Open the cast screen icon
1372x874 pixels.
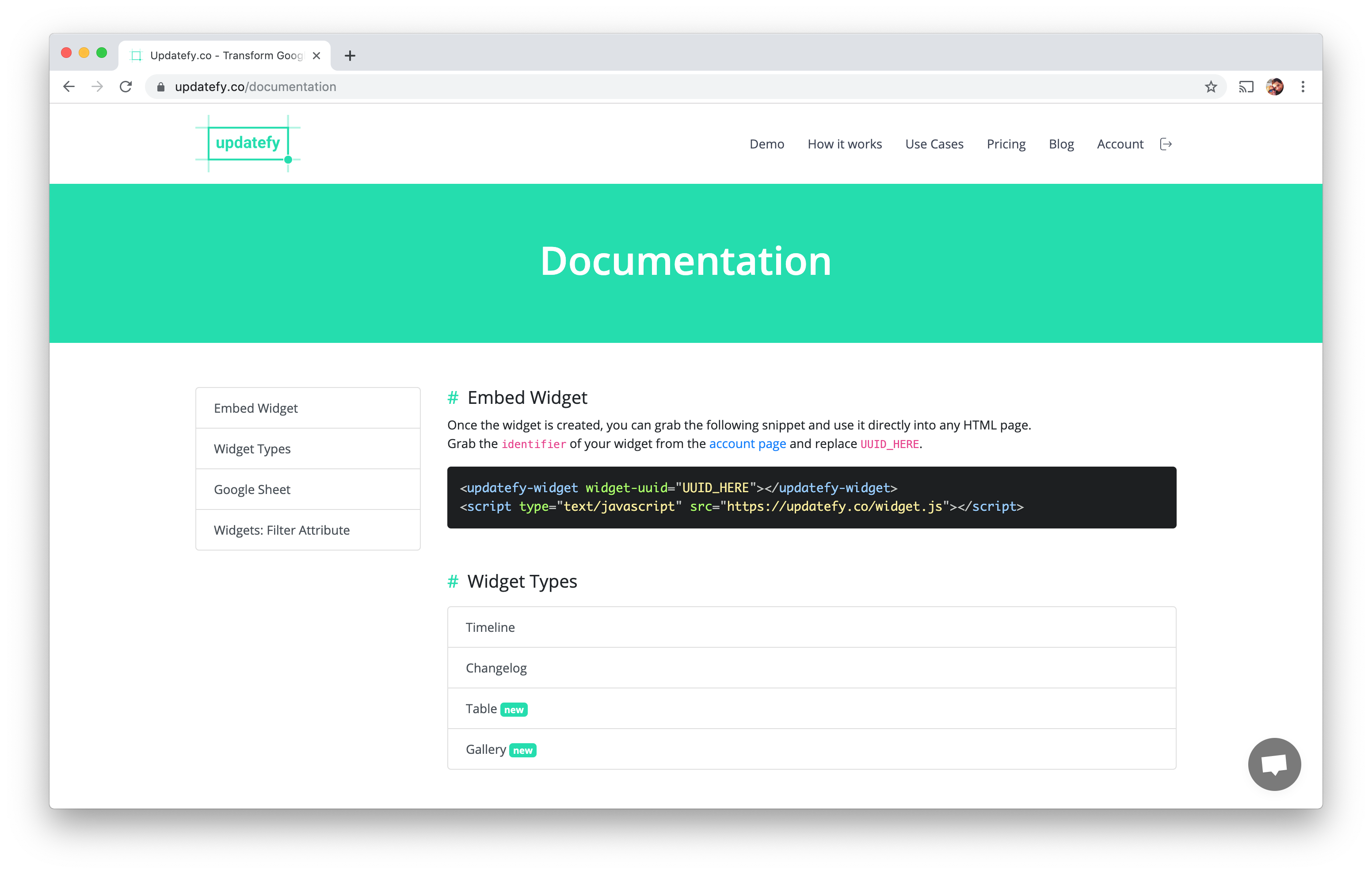coord(1246,87)
